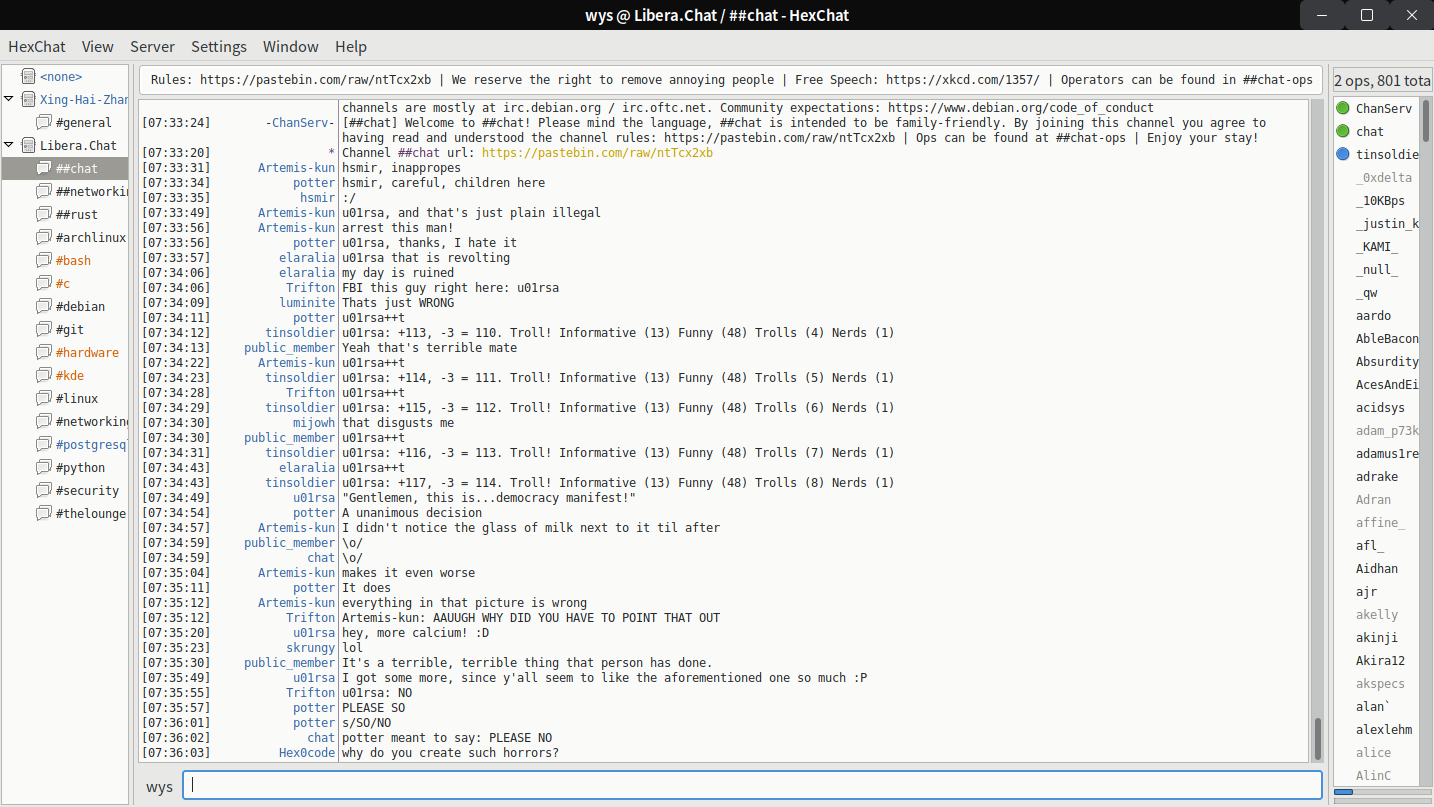This screenshot has width=1434, height=807.
Task: Click the channel icon beside ##rust
Action: 43,215
